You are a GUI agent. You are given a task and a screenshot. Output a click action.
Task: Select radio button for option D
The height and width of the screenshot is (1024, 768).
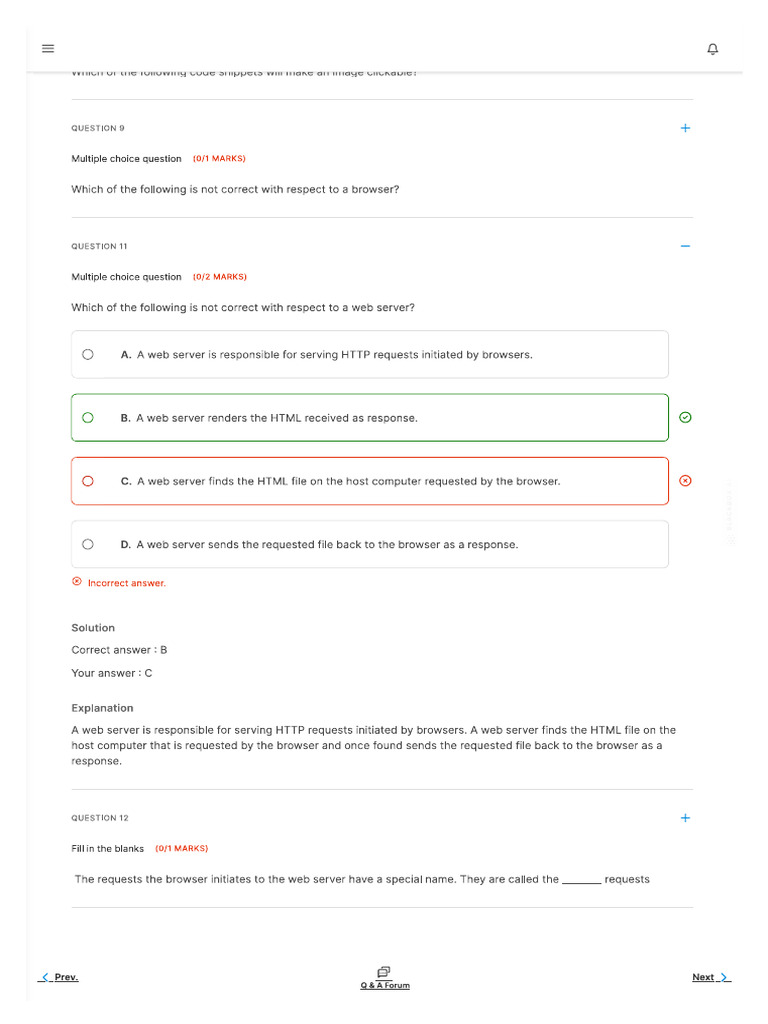(88, 544)
